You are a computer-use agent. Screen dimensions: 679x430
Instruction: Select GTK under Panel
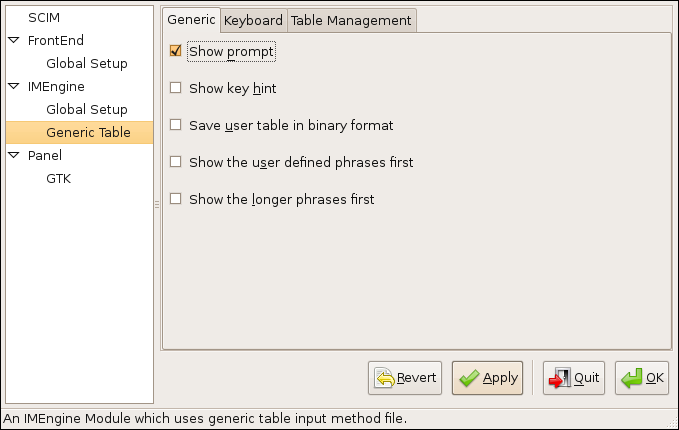click(58, 179)
